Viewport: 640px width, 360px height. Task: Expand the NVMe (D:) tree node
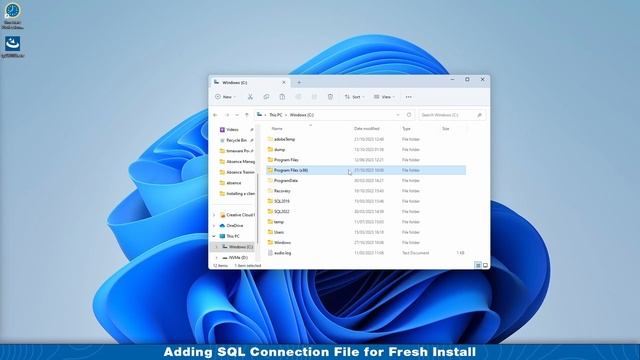pyautogui.click(x=217, y=258)
